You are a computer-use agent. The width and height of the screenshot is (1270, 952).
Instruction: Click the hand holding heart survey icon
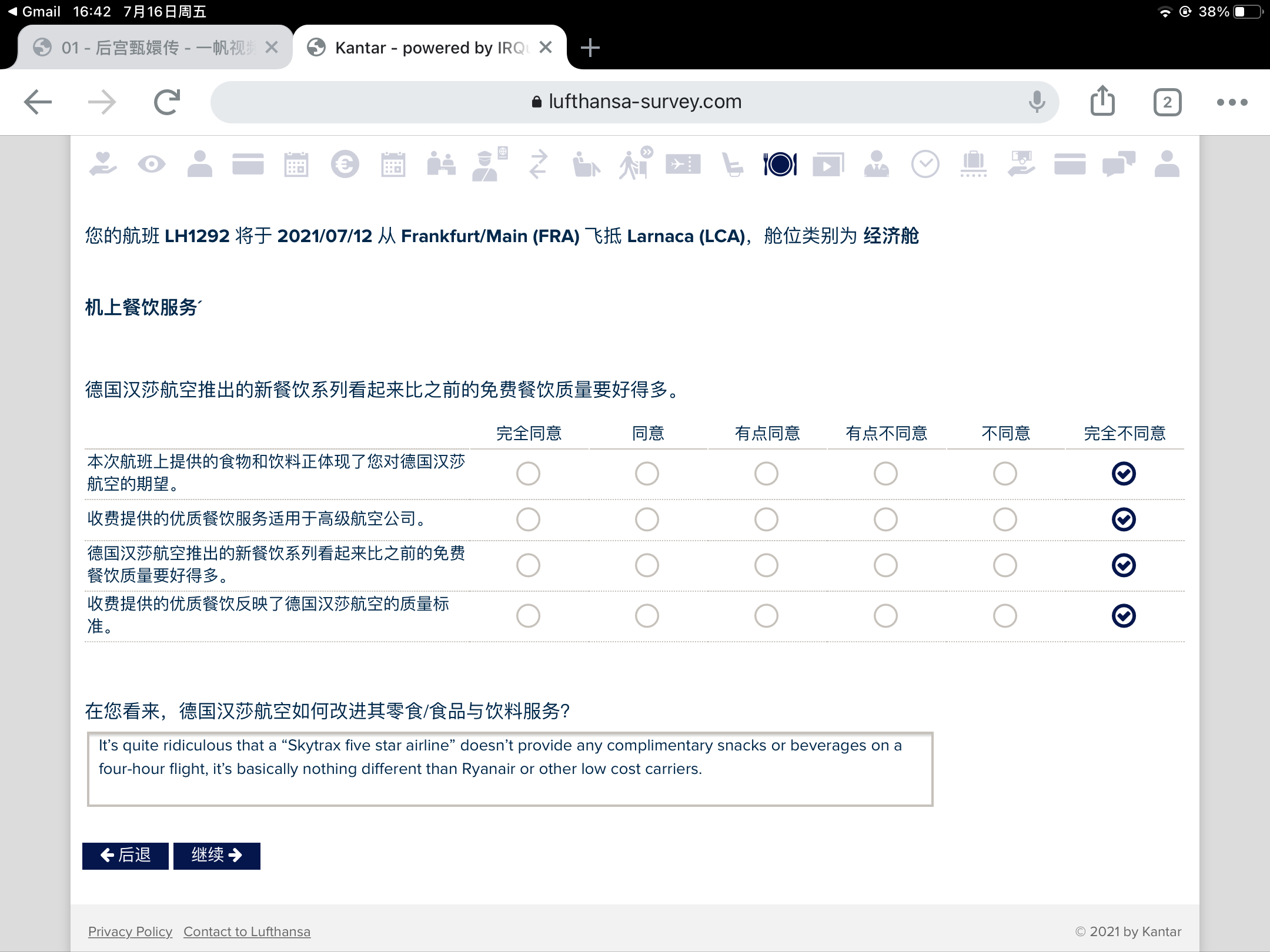(103, 164)
